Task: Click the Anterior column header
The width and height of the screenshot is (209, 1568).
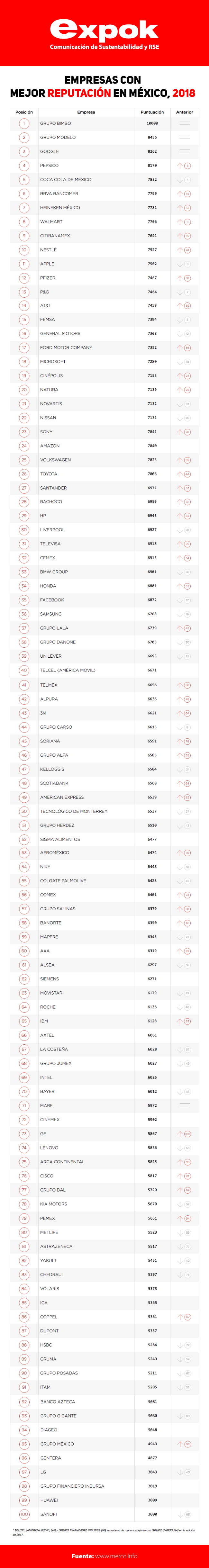Action: [x=185, y=112]
